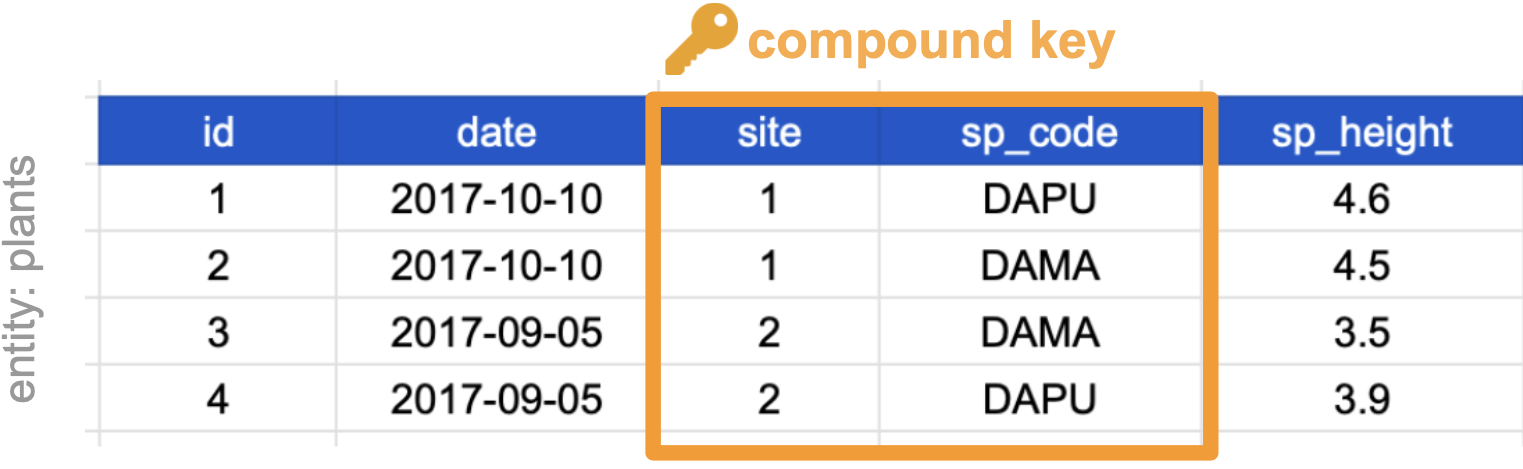Click the cell with id 3
The width and height of the screenshot is (1523, 469).
click(217, 333)
